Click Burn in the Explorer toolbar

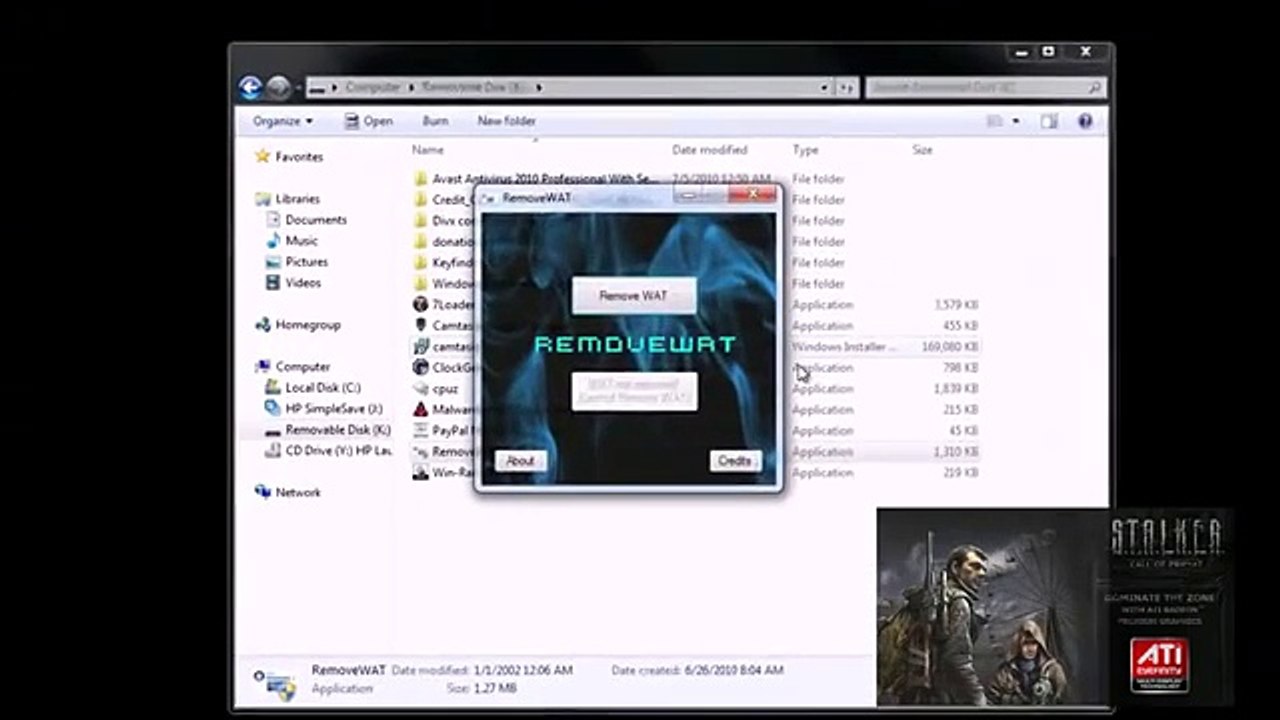tap(435, 121)
